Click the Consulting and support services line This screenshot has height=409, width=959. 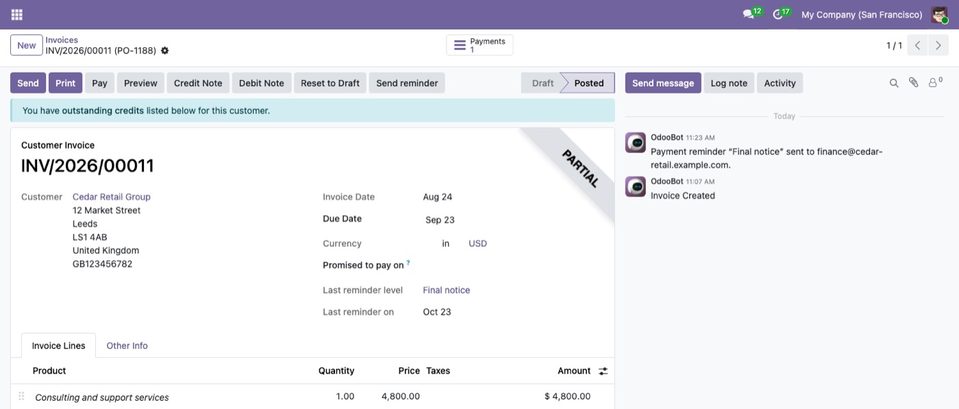pyautogui.click(x=102, y=397)
